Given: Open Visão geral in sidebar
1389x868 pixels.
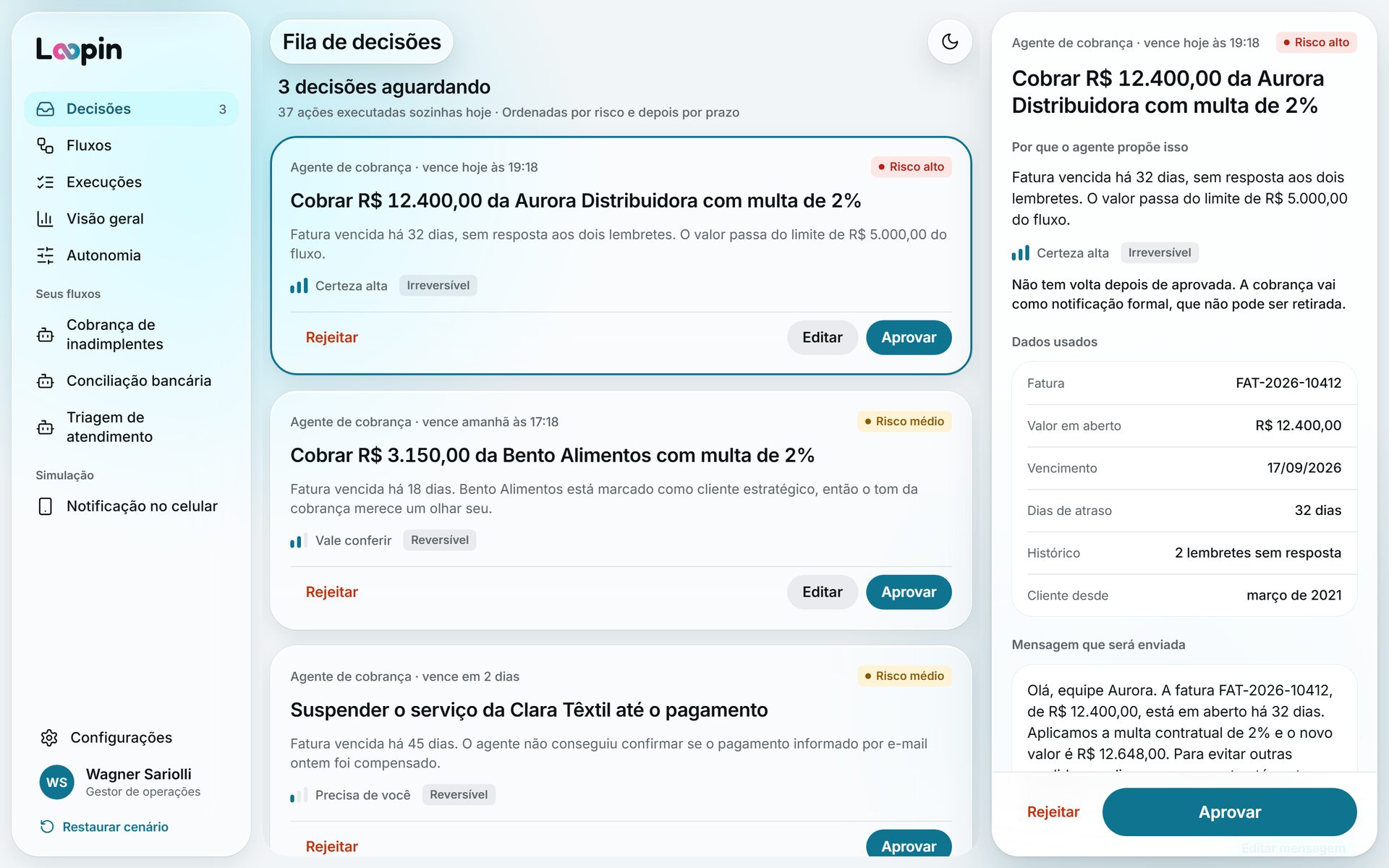Looking at the screenshot, I should tap(131, 218).
